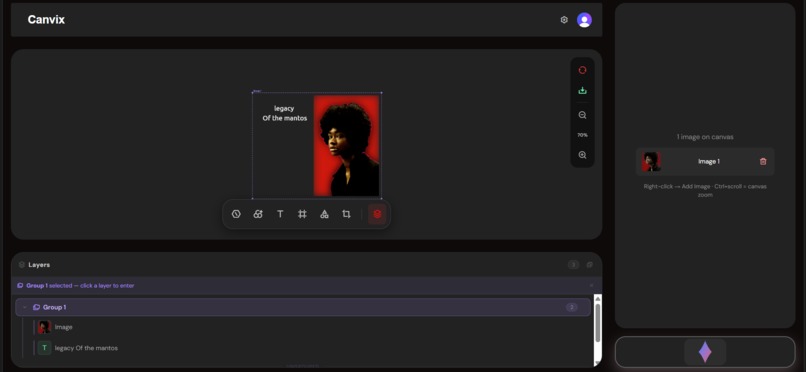Screen dimensions: 806x372
Task: Open the shapes tool
Action: pyautogui.click(x=324, y=214)
